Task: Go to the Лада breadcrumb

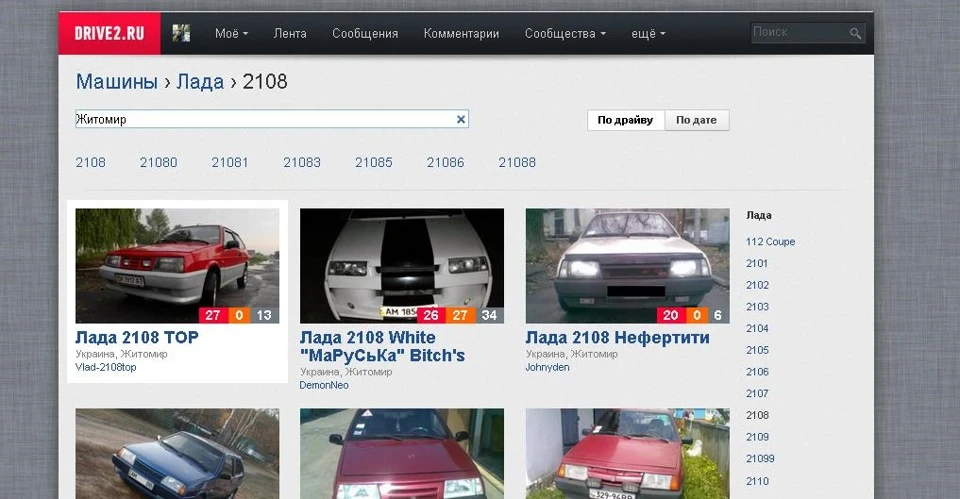Action: coord(200,81)
